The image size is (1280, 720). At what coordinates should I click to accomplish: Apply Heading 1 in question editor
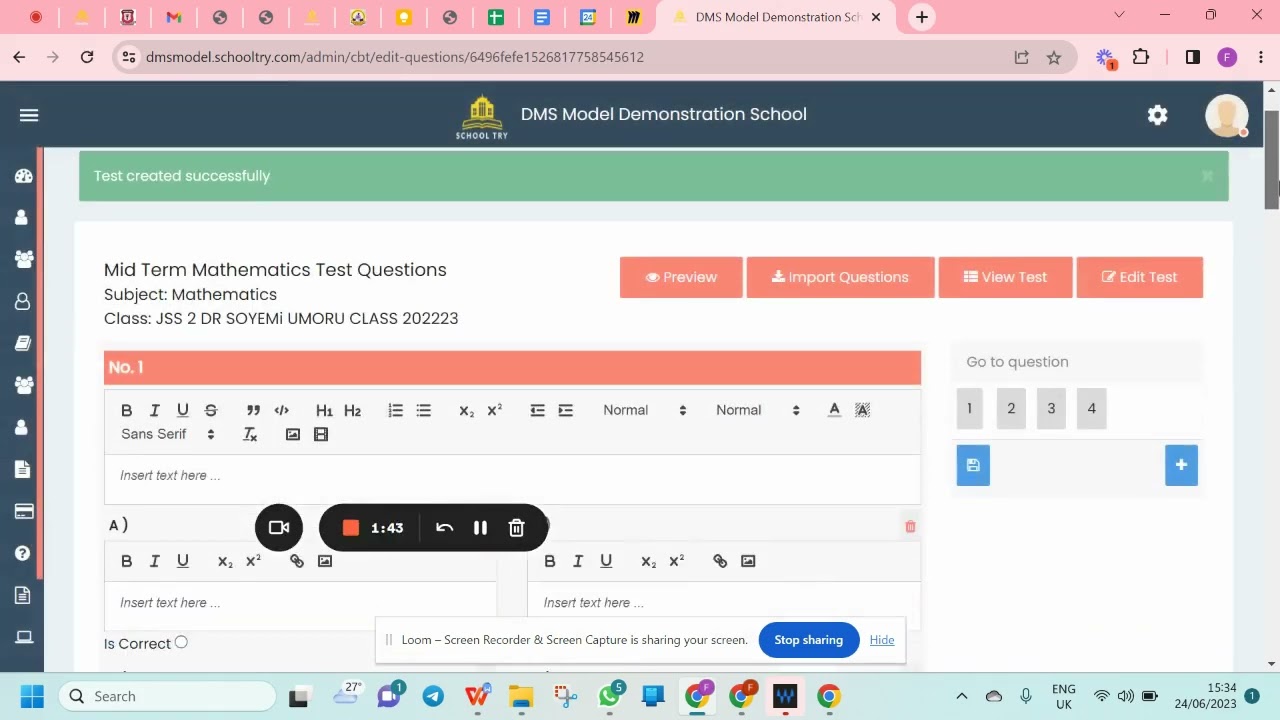(324, 410)
